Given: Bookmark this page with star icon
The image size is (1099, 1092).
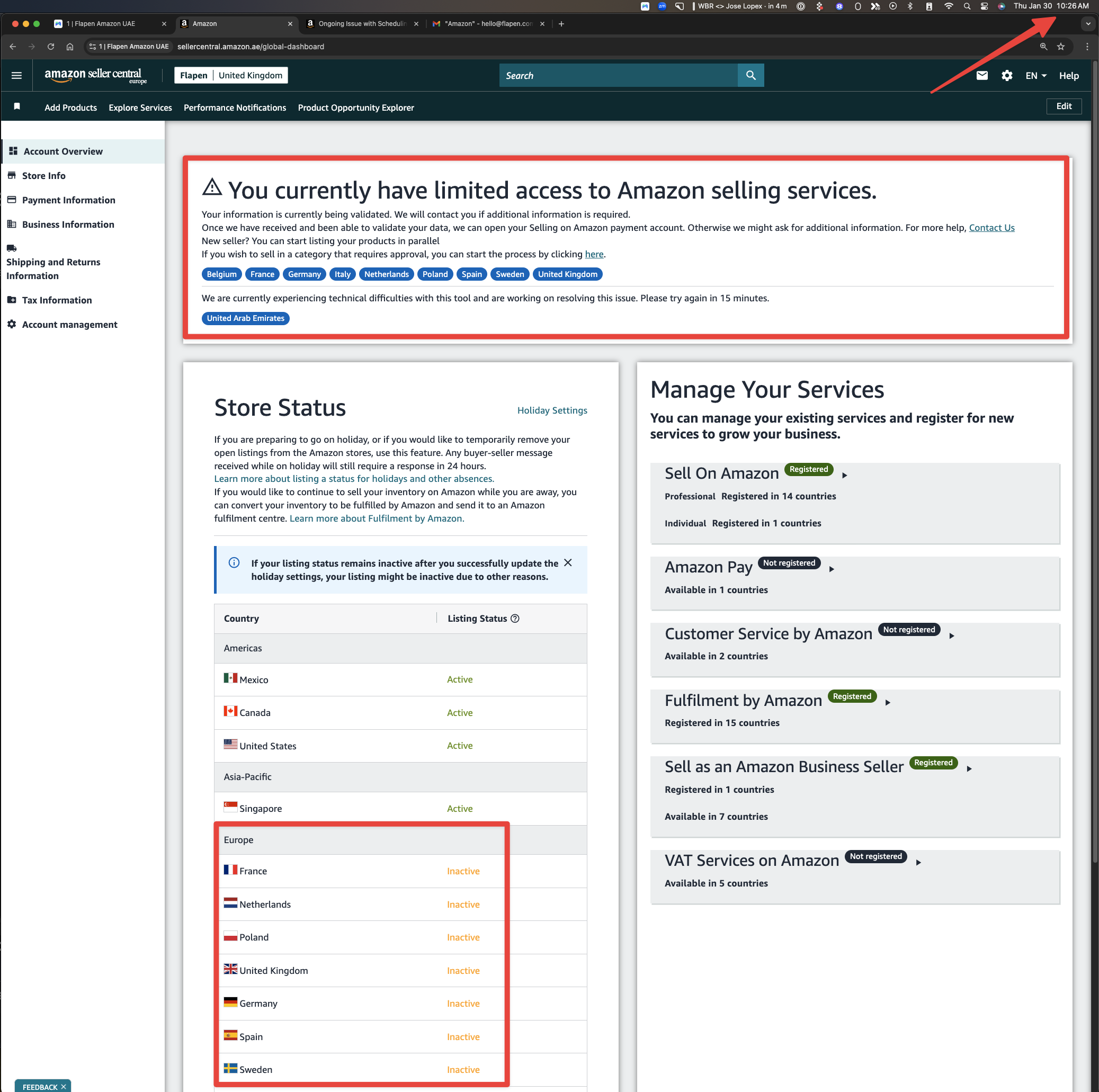Looking at the screenshot, I should [1061, 47].
